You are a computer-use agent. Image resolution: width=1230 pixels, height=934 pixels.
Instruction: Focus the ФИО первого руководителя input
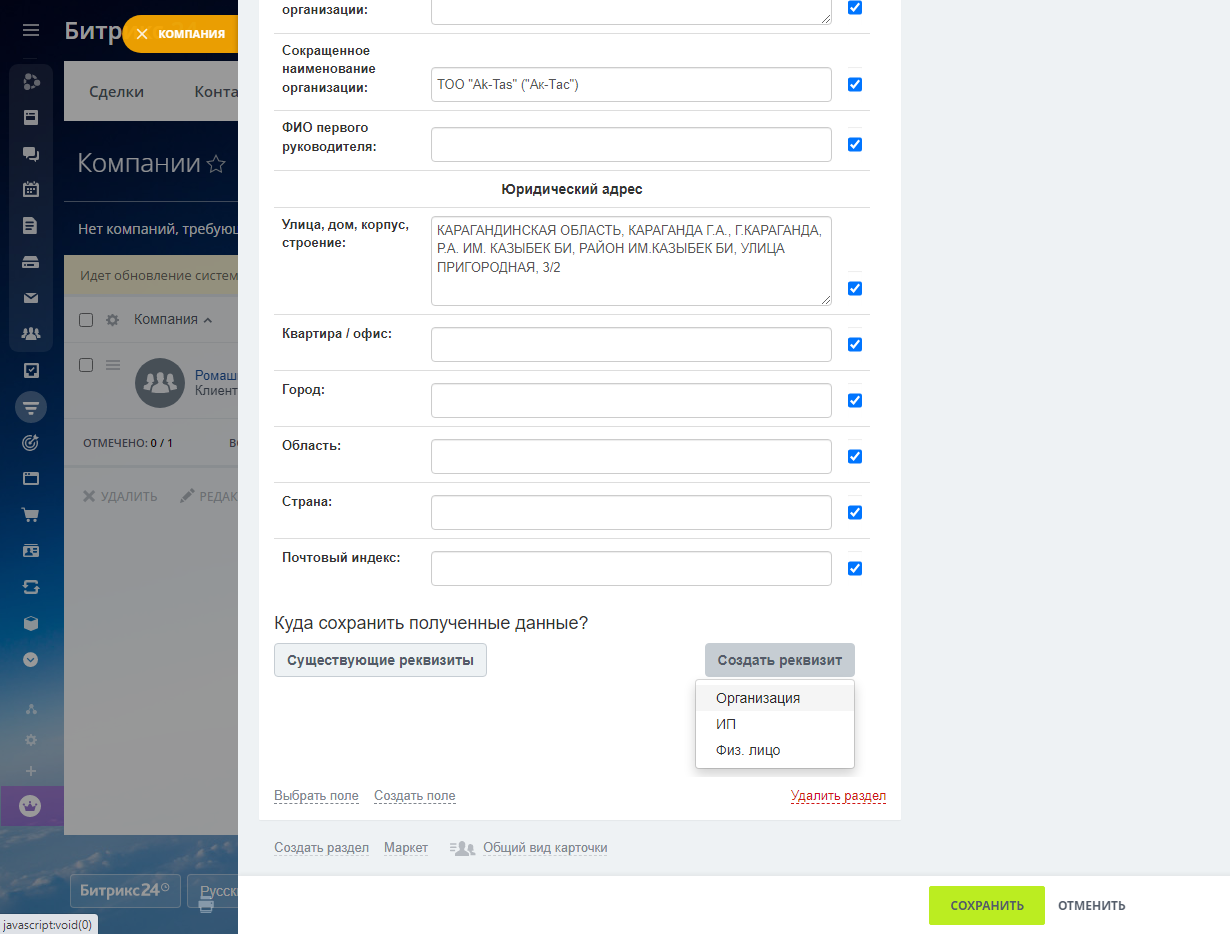coord(631,145)
